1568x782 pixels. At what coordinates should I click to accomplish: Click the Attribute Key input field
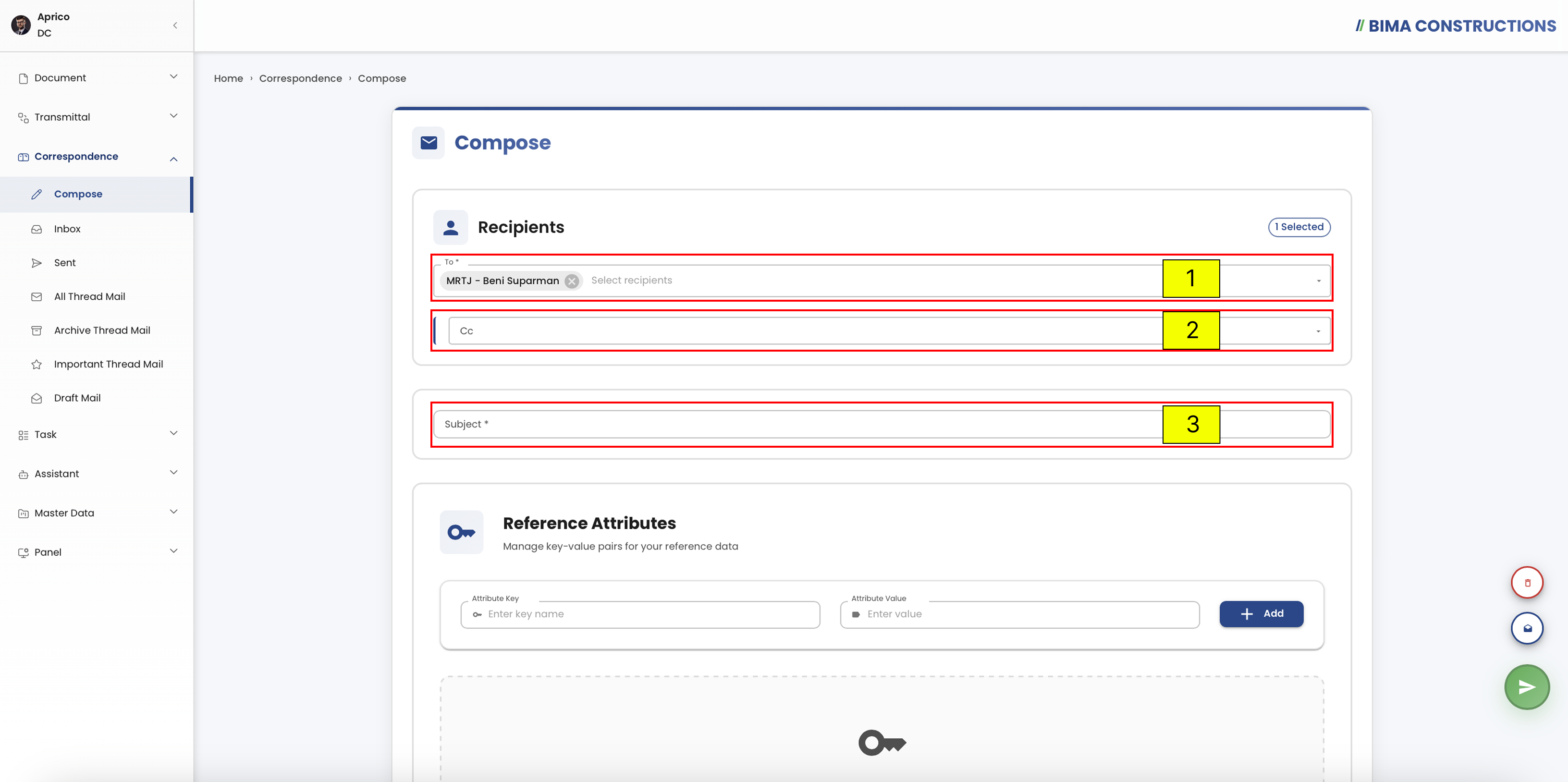point(640,615)
